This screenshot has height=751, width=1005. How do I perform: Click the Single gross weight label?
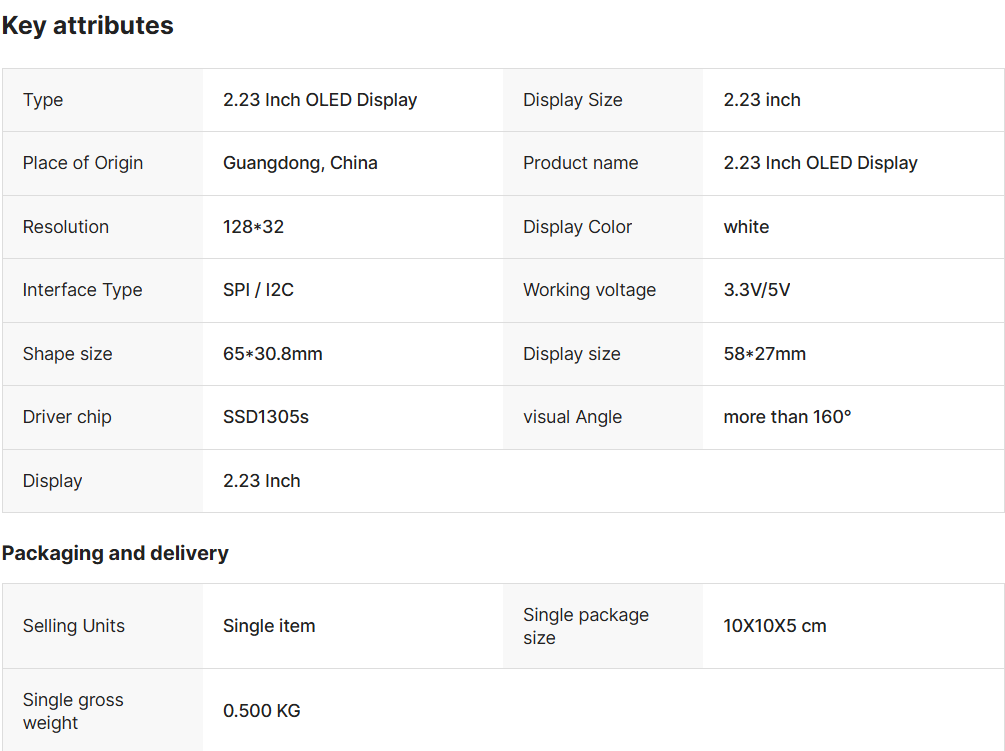[73, 711]
